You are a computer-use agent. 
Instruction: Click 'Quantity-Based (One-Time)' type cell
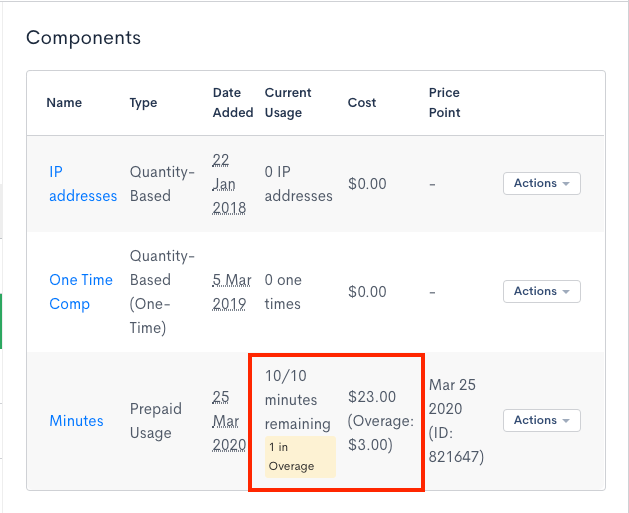point(162,292)
